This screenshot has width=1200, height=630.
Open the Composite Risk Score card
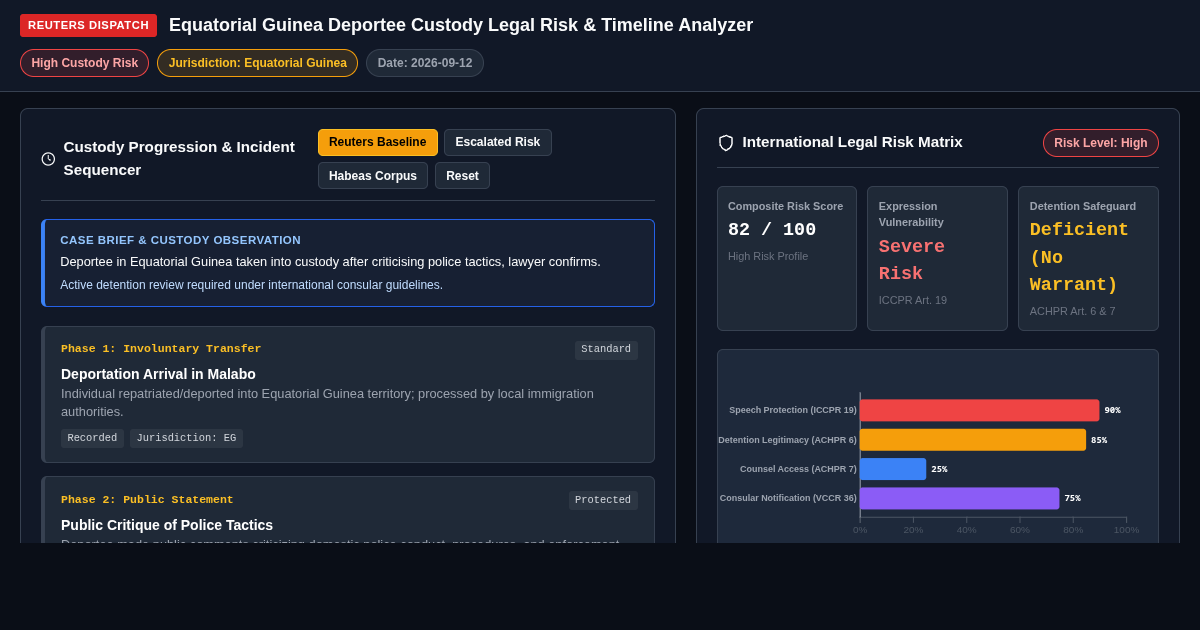[787, 258]
